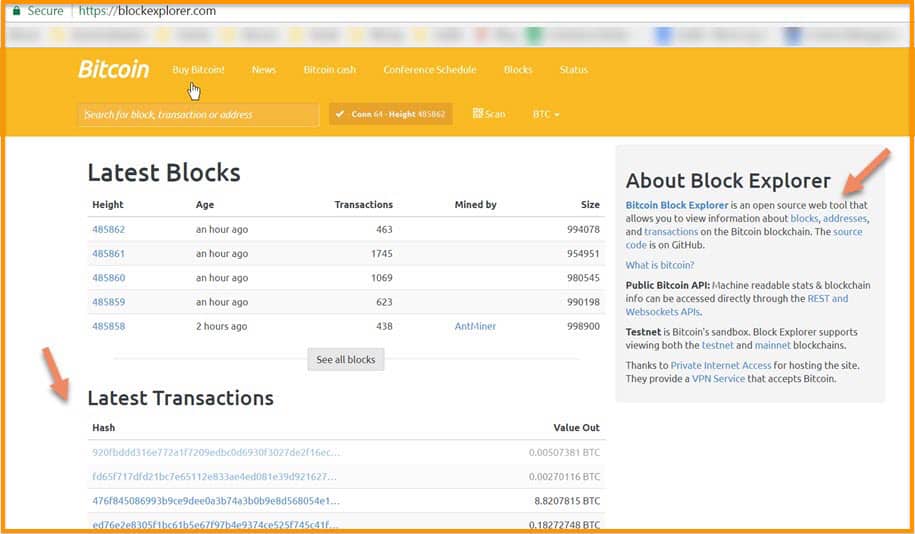915x534 pixels.
Task: Click the addresses link in About panel
Action: [x=845, y=218]
